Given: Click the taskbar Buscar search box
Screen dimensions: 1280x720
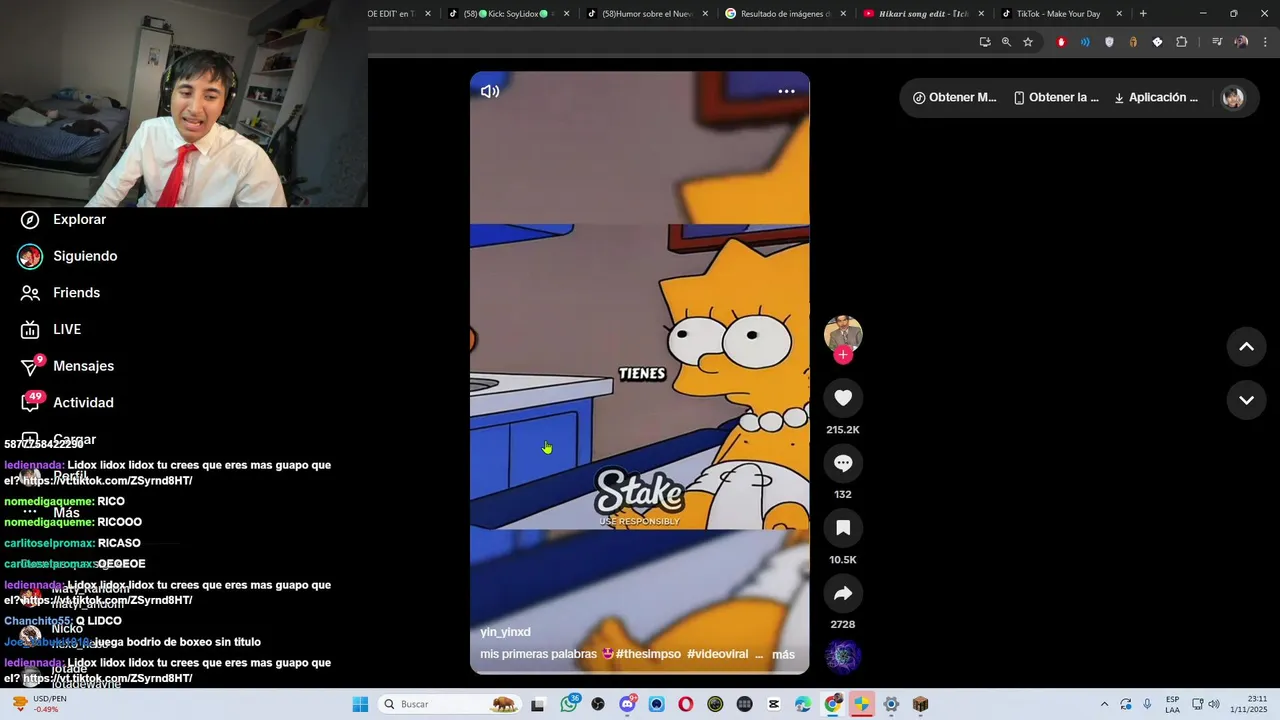Looking at the screenshot, I should click(450, 704).
